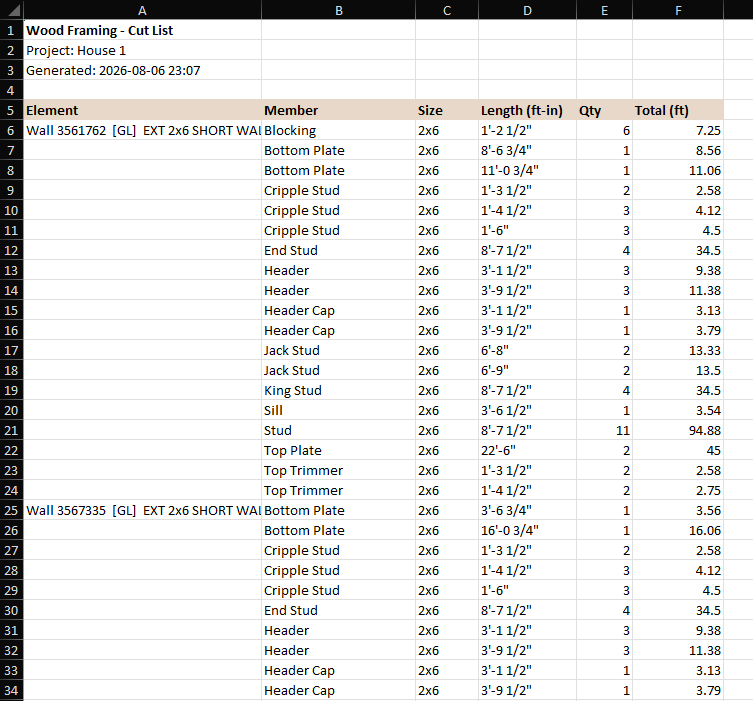Click the 'Member' header cell
Image resolution: width=753 pixels, height=701 pixels.
(339, 110)
